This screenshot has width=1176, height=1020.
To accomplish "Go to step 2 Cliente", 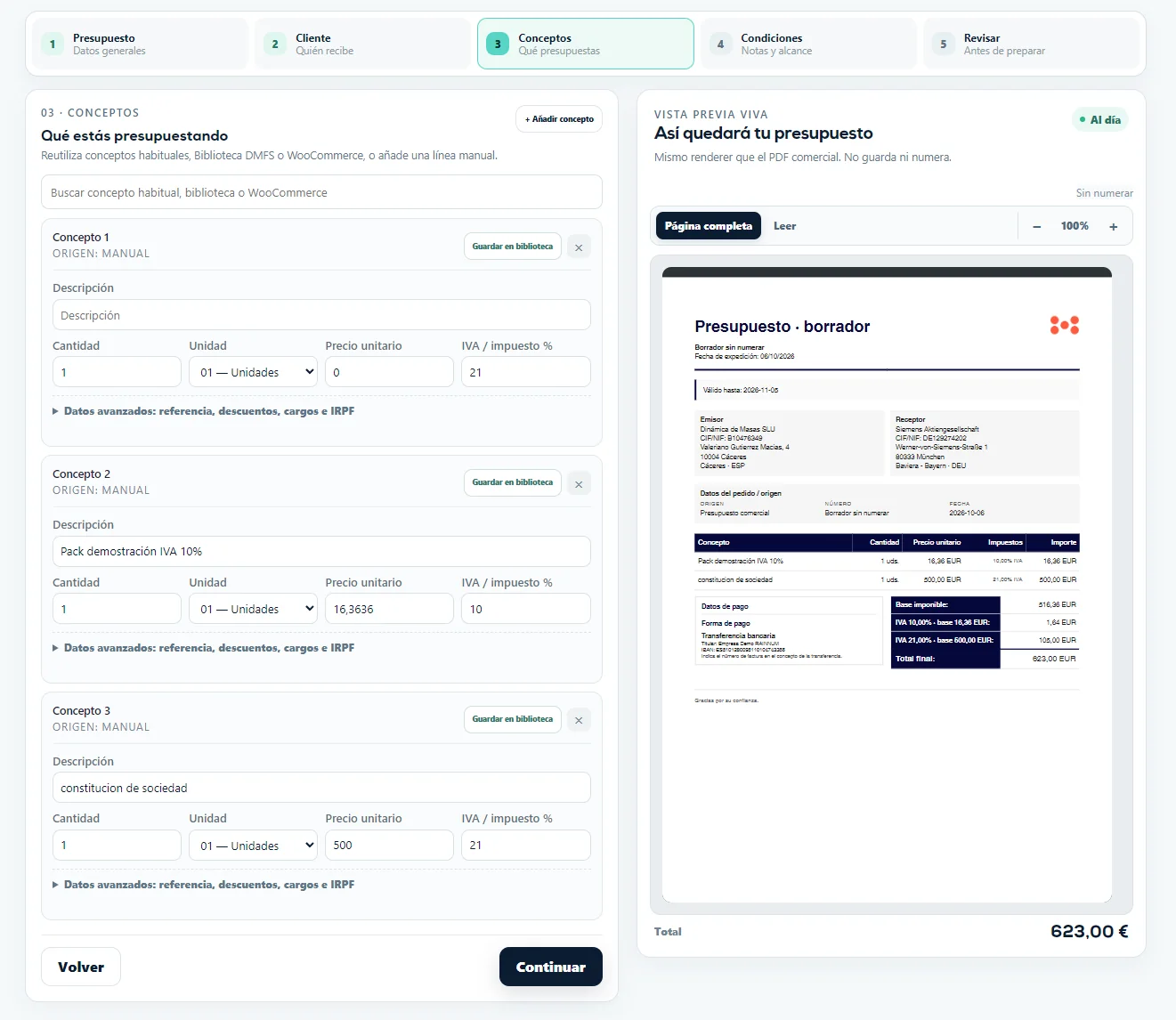I will tap(362, 44).
